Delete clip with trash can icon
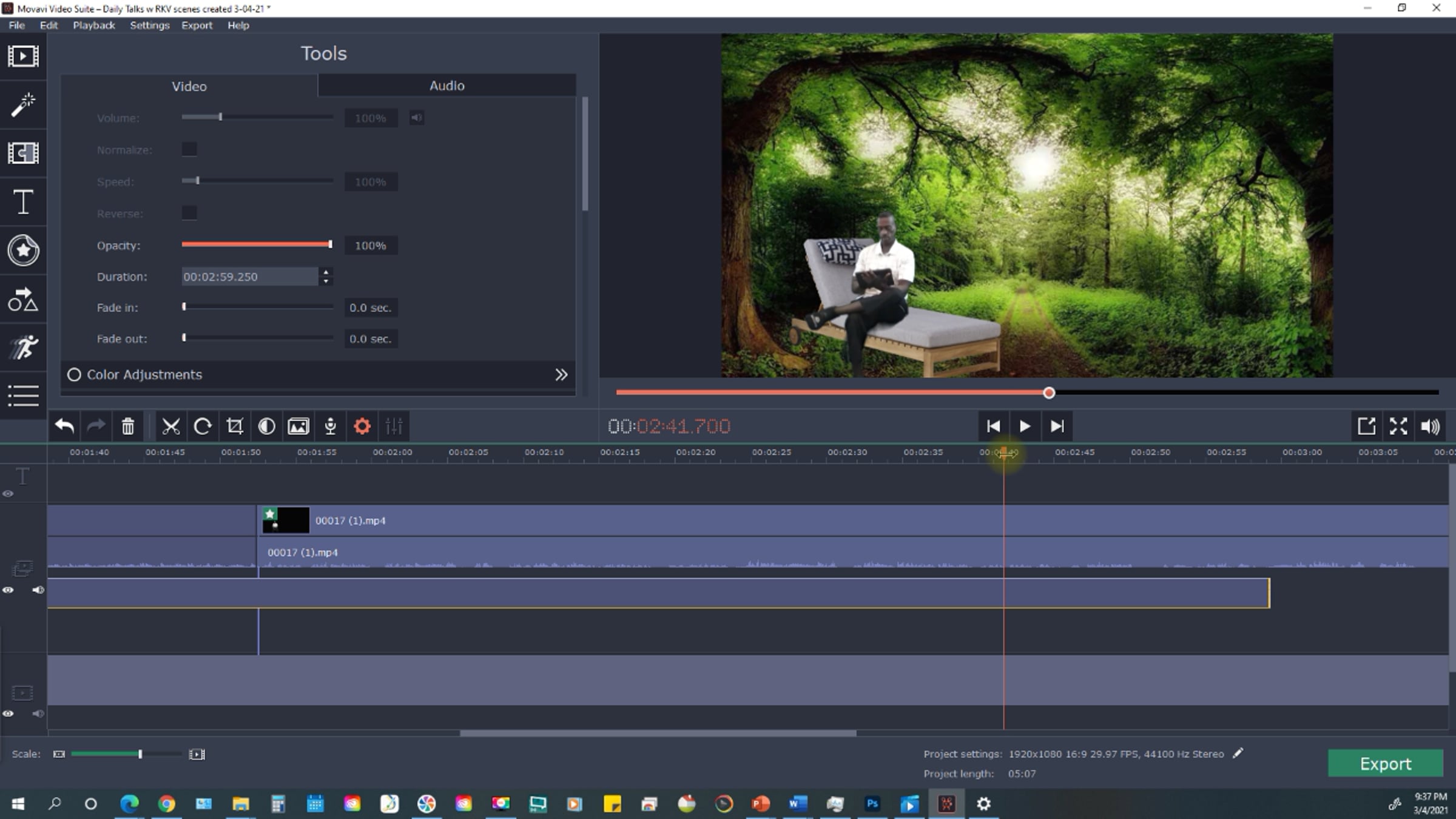The width and height of the screenshot is (1456, 819). (x=127, y=426)
